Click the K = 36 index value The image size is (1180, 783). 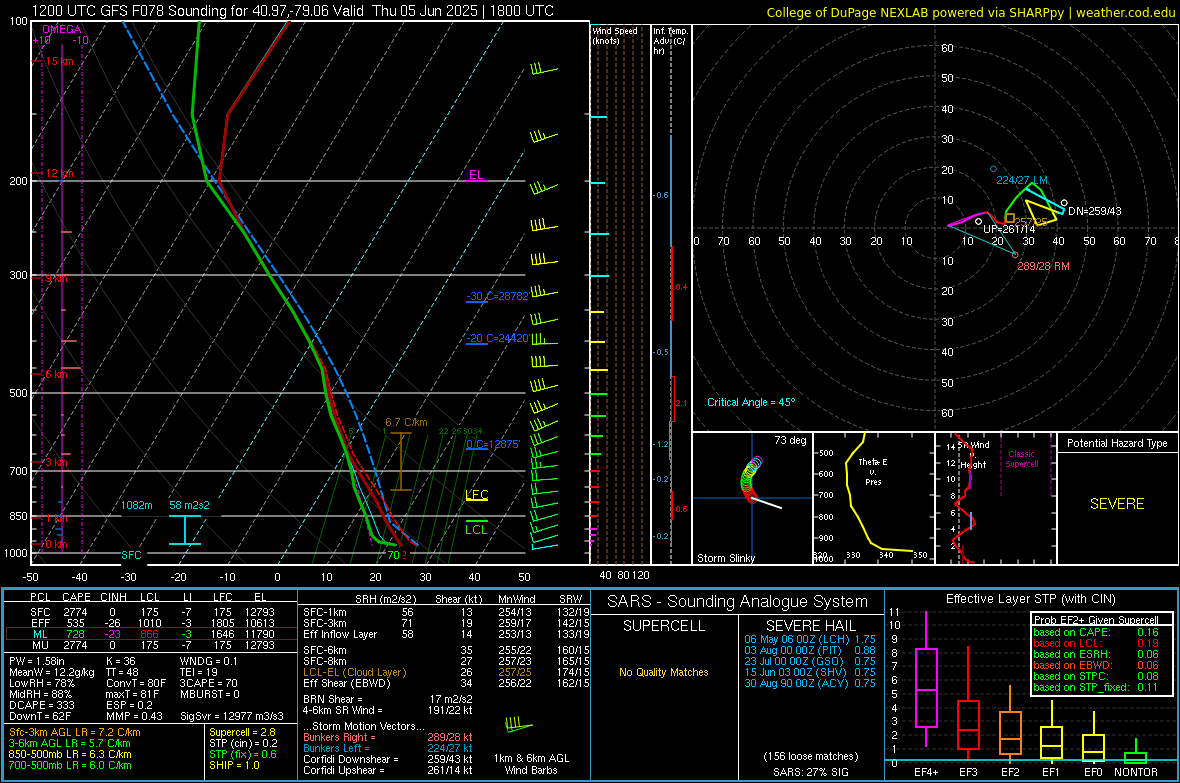click(x=121, y=661)
